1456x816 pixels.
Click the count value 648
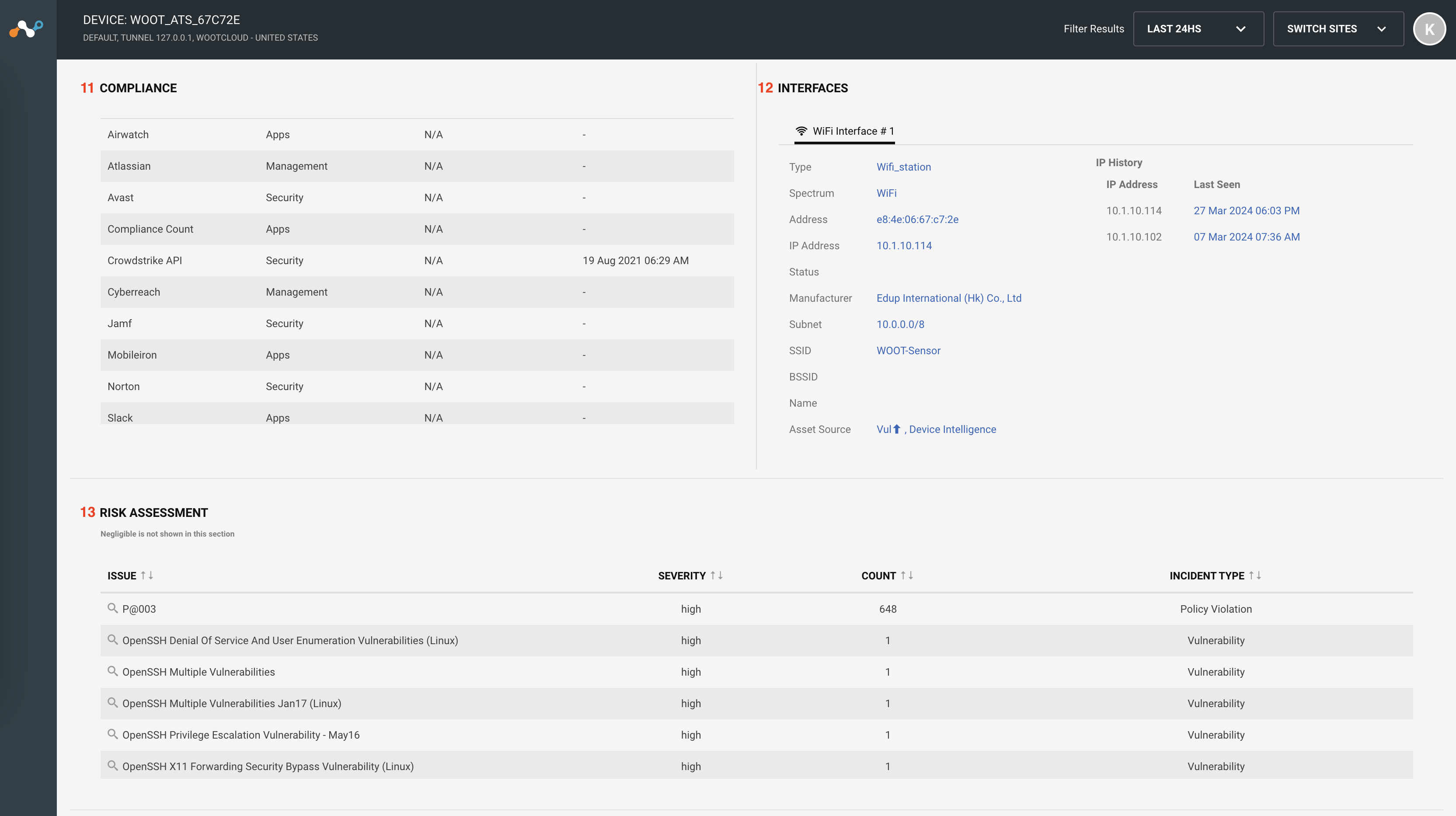click(x=888, y=609)
